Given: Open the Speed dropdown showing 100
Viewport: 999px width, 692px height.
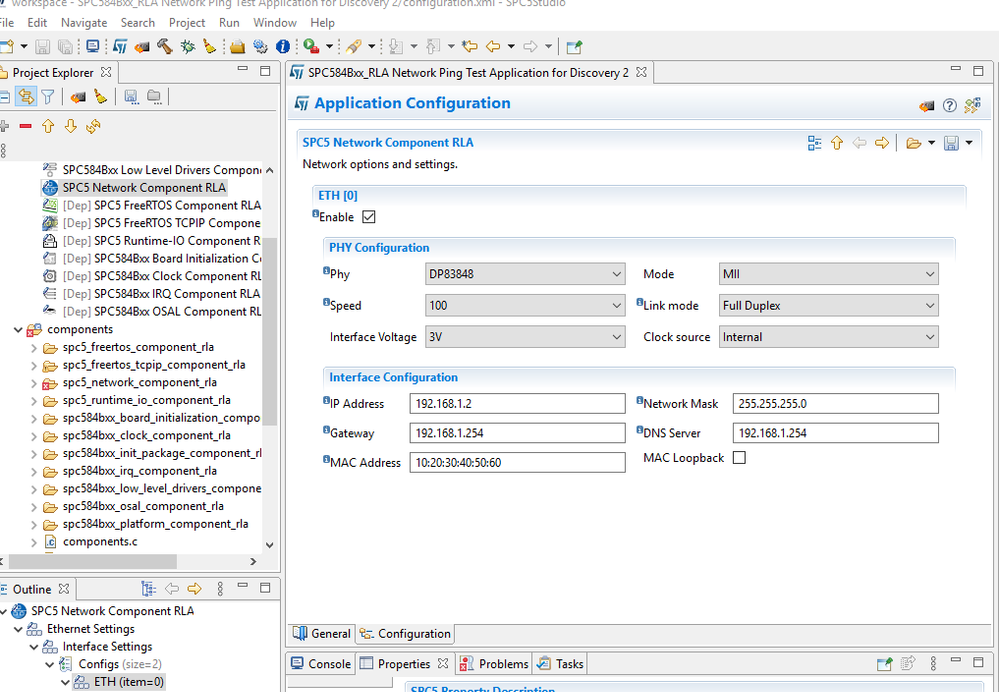Looking at the screenshot, I should point(525,305).
